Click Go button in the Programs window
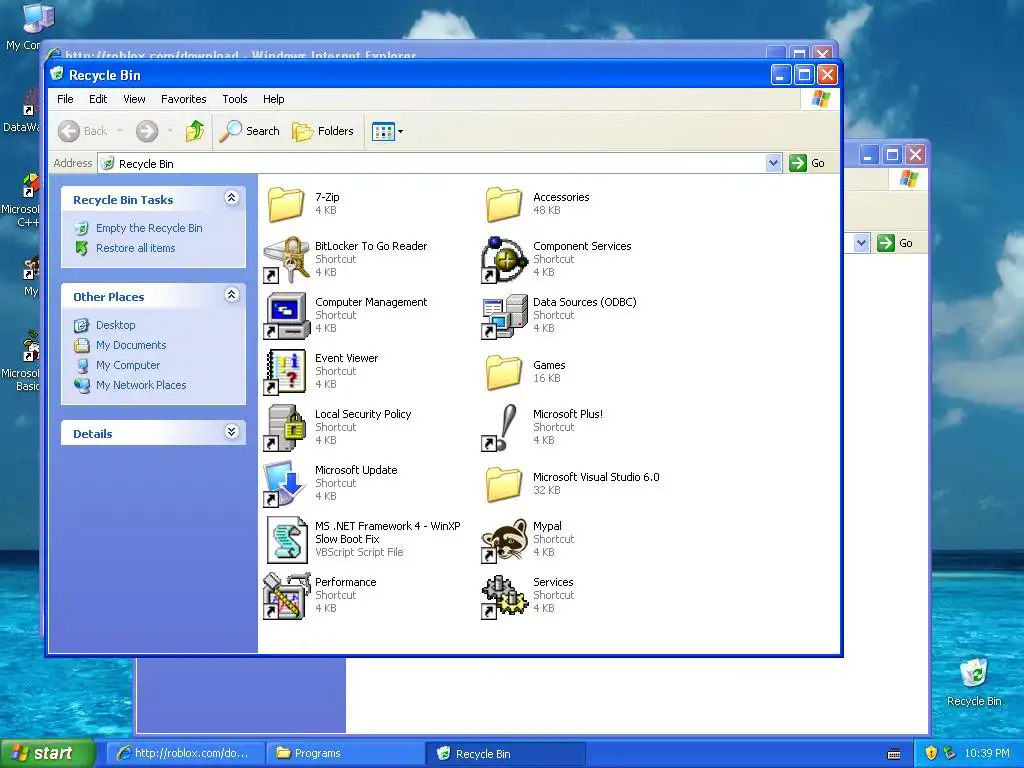Viewport: 1024px width, 768px height. (895, 244)
